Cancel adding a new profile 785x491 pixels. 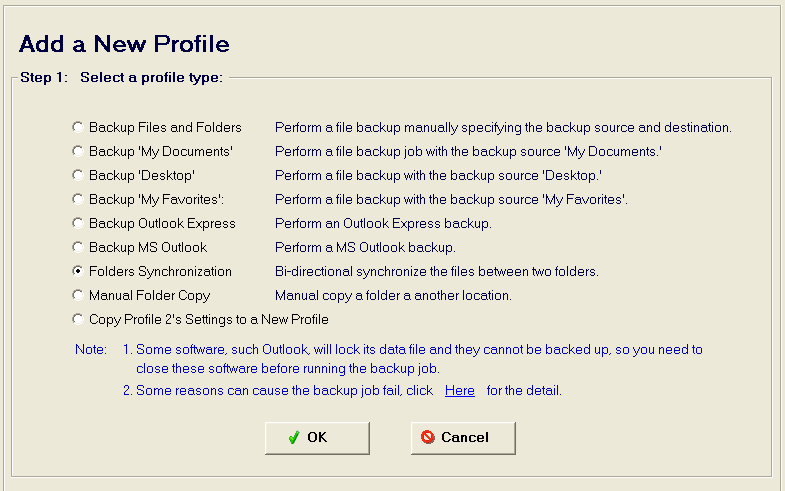[463, 438]
